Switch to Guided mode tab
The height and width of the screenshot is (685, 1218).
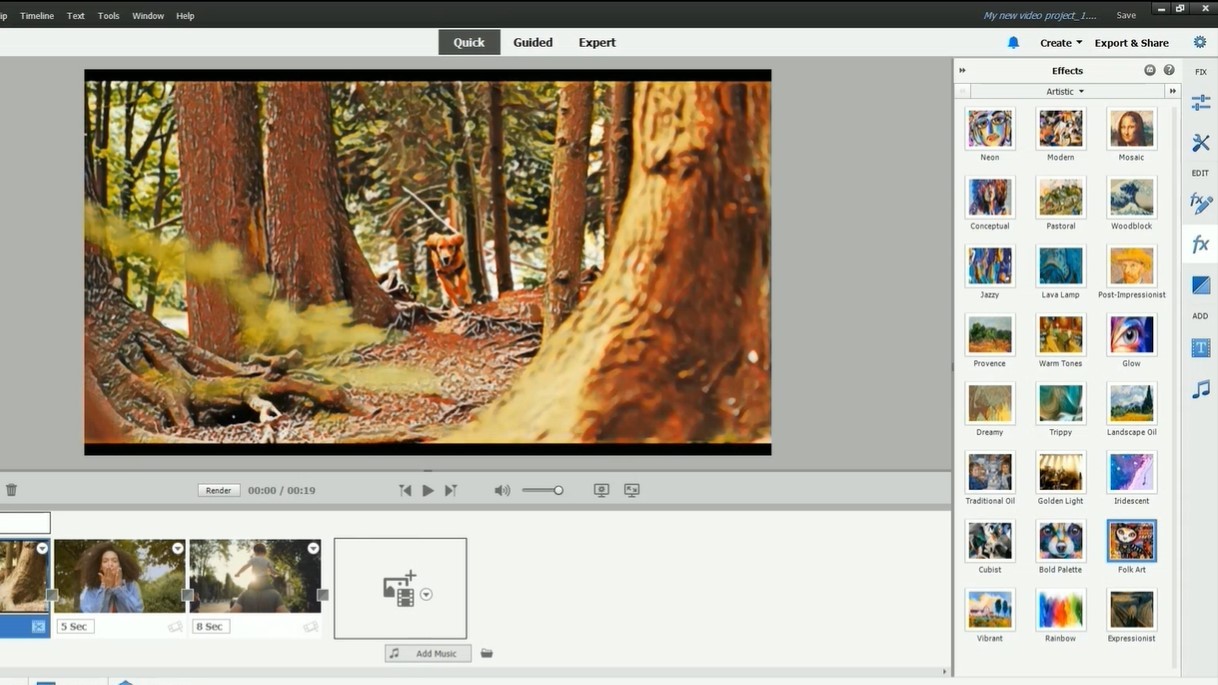pos(533,42)
